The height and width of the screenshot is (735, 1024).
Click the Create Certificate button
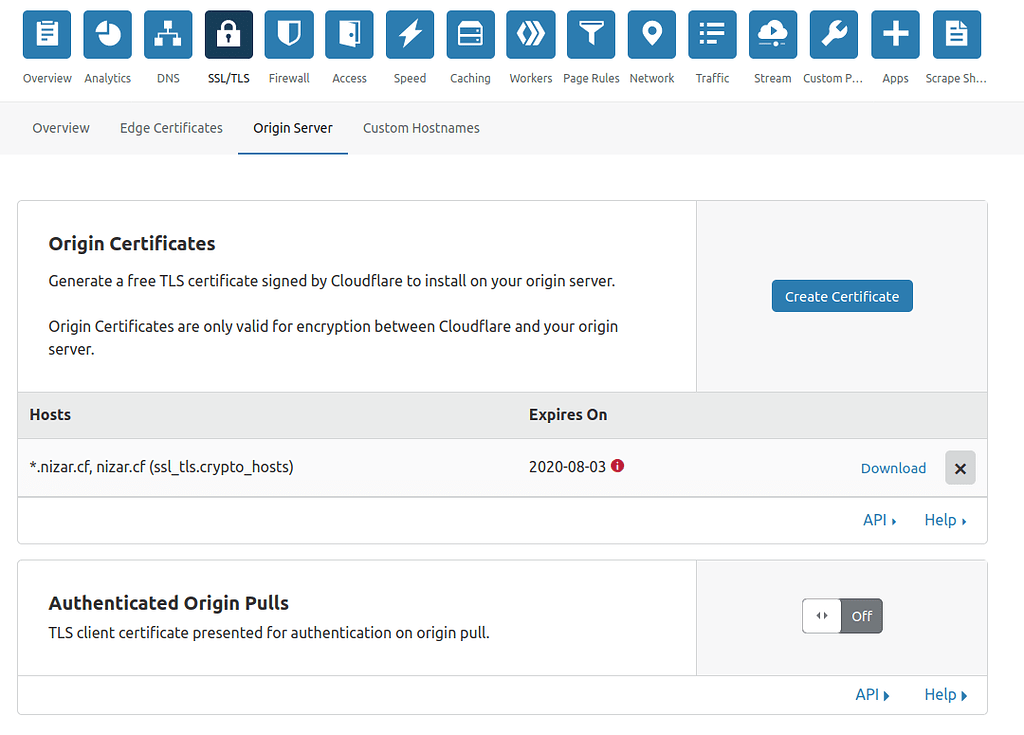(x=841, y=296)
